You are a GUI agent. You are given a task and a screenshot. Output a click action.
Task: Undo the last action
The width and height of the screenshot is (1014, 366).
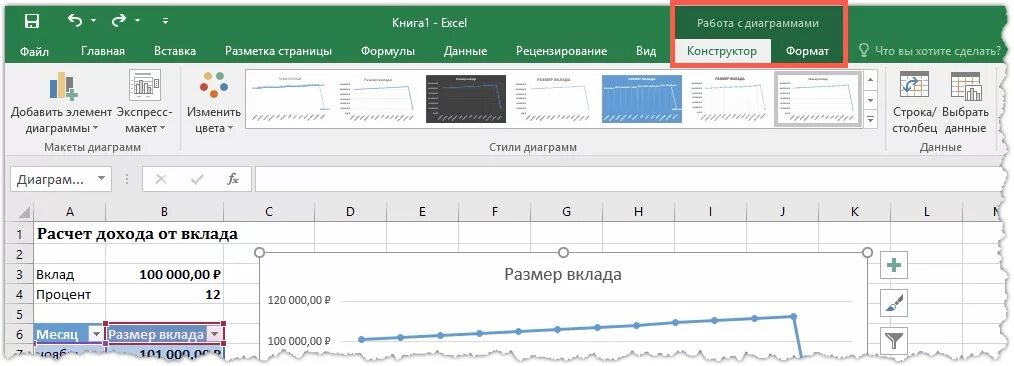[74, 21]
